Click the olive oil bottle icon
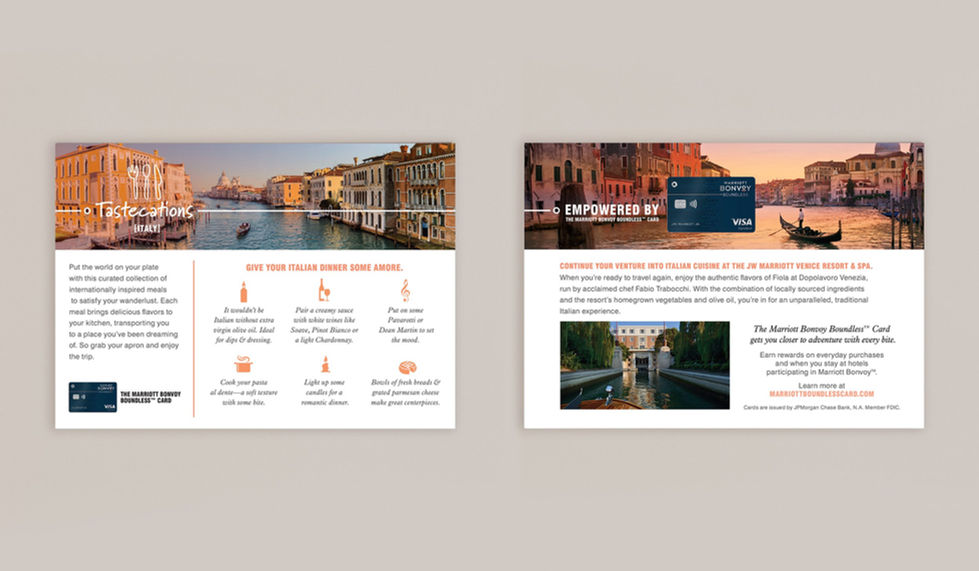 pos(244,291)
